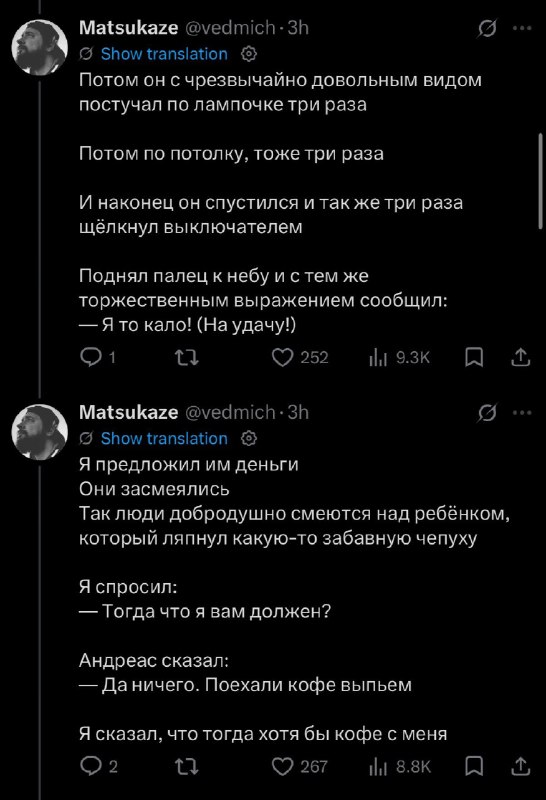Share the first tweet
Screen dimensions: 546x800
pyautogui.click(x=520, y=357)
